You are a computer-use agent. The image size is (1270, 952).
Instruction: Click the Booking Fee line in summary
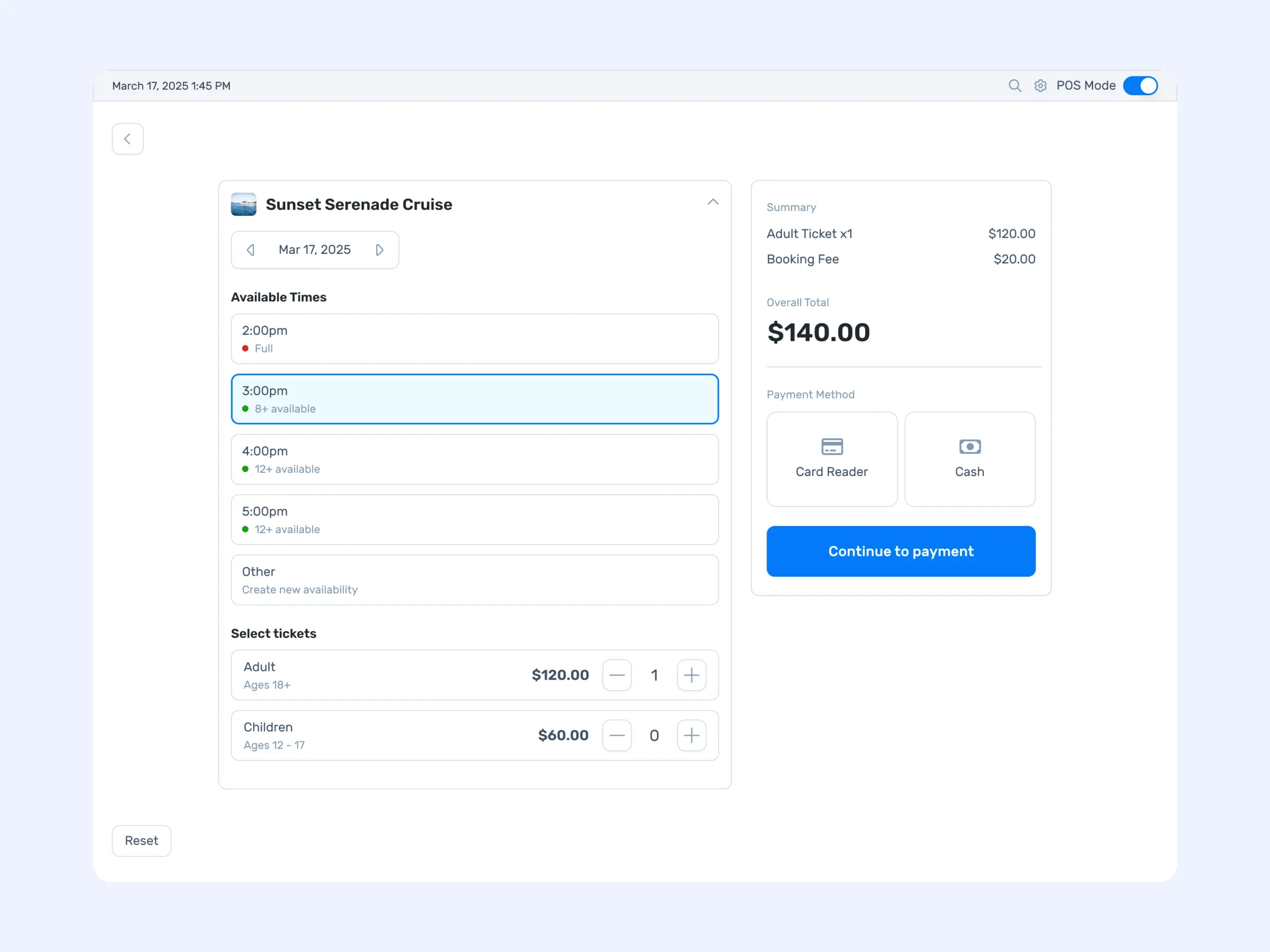[901, 259]
